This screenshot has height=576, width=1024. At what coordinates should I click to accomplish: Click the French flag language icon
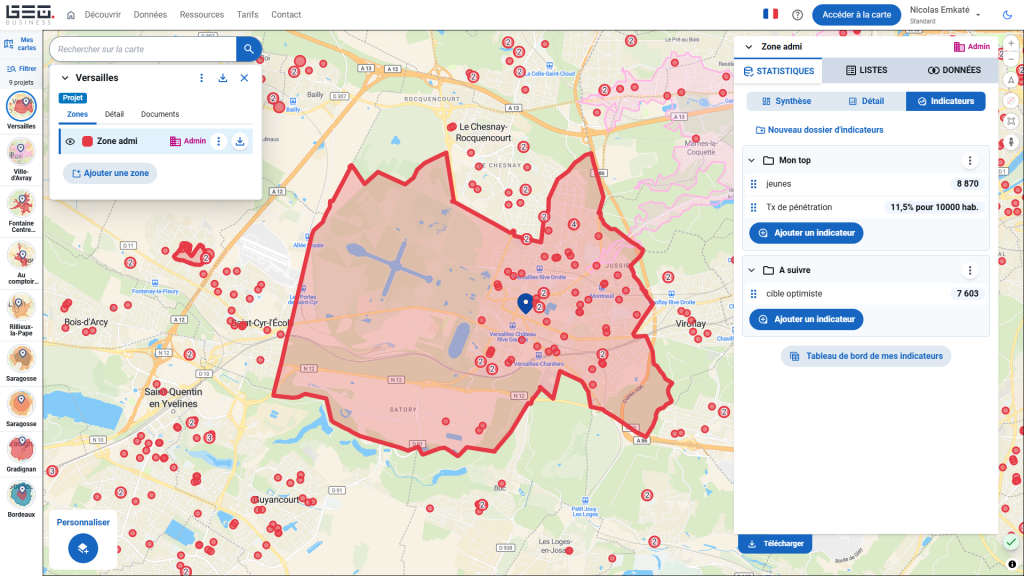coord(770,14)
